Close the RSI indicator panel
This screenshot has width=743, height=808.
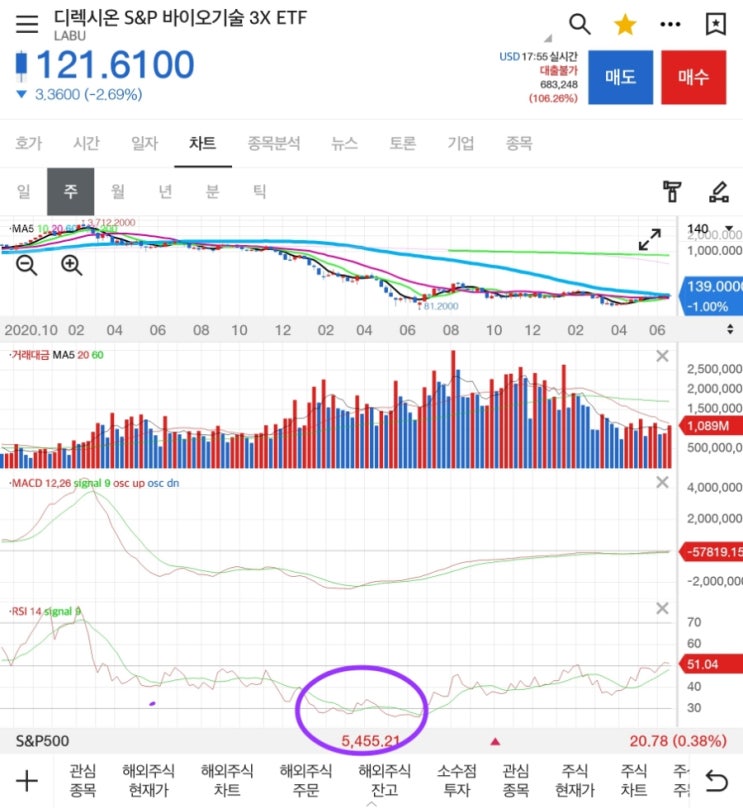(x=662, y=609)
